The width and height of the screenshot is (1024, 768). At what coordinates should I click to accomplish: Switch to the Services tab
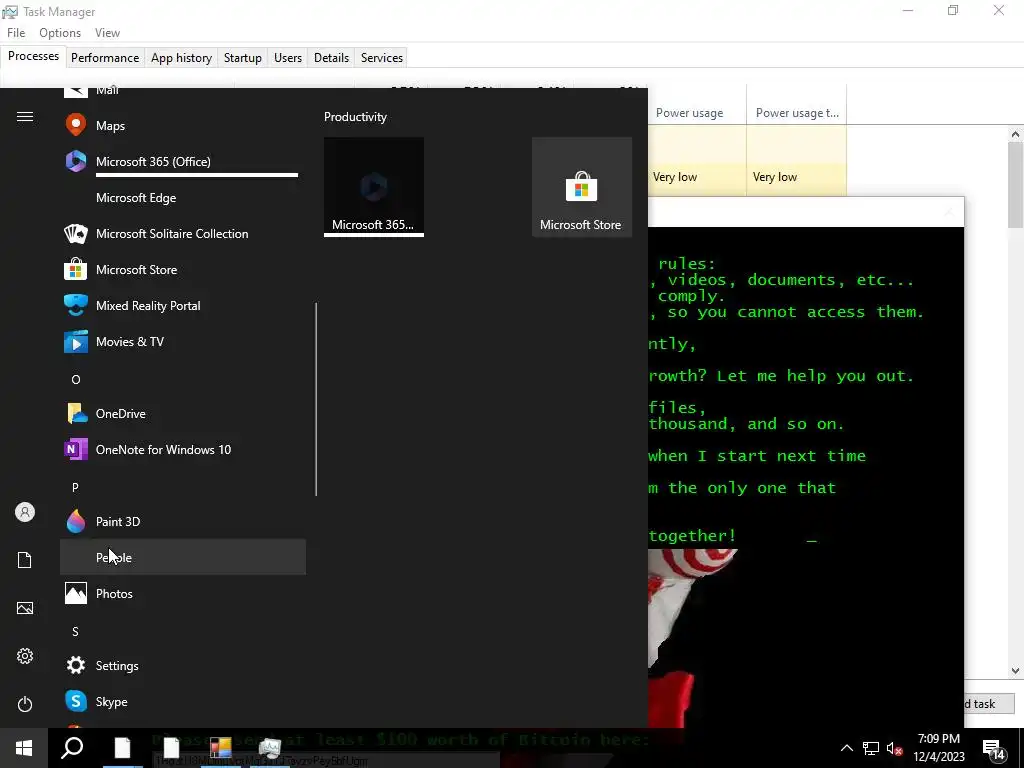[x=381, y=57]
